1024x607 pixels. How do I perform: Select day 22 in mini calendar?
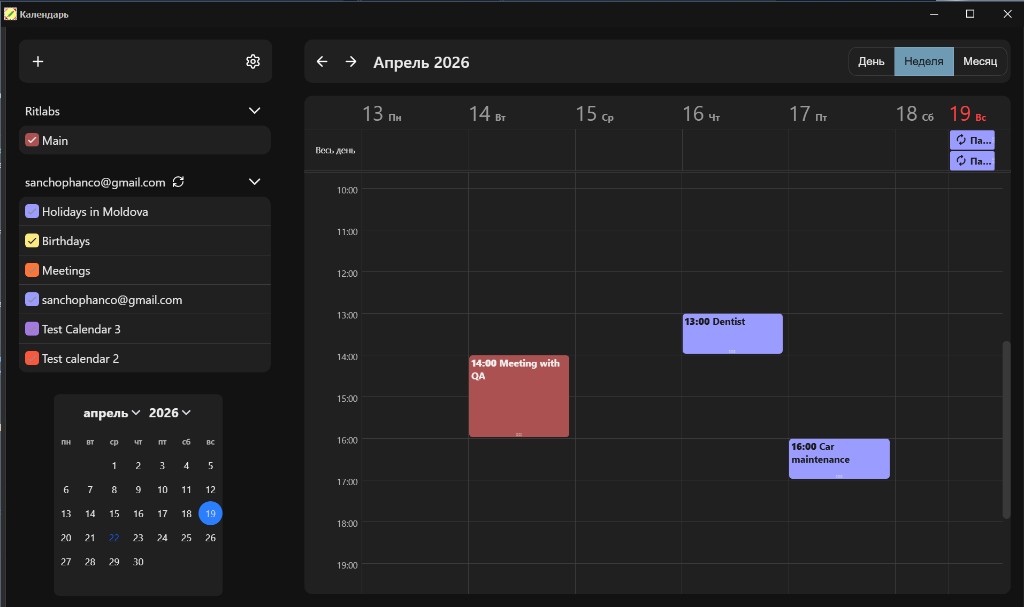(114, 538)
